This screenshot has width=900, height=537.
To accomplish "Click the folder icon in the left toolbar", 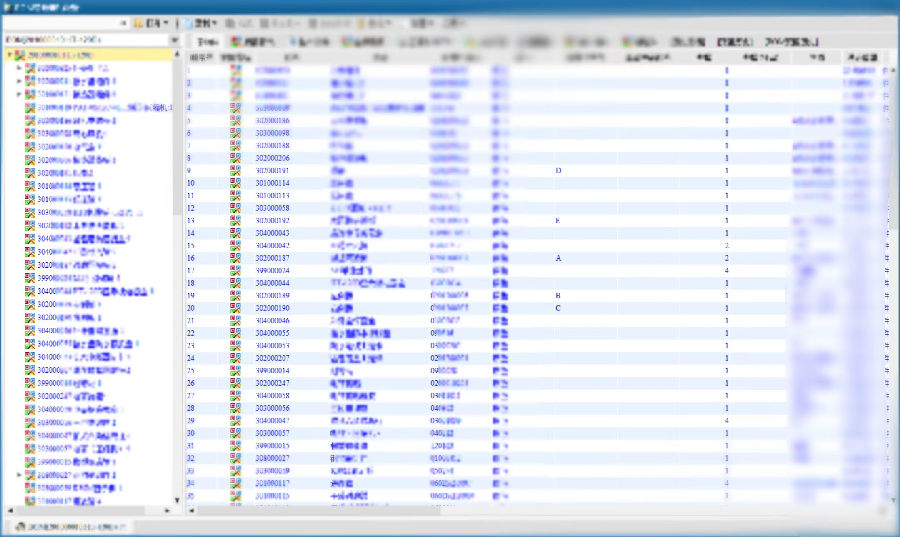I will click(138, 22).
